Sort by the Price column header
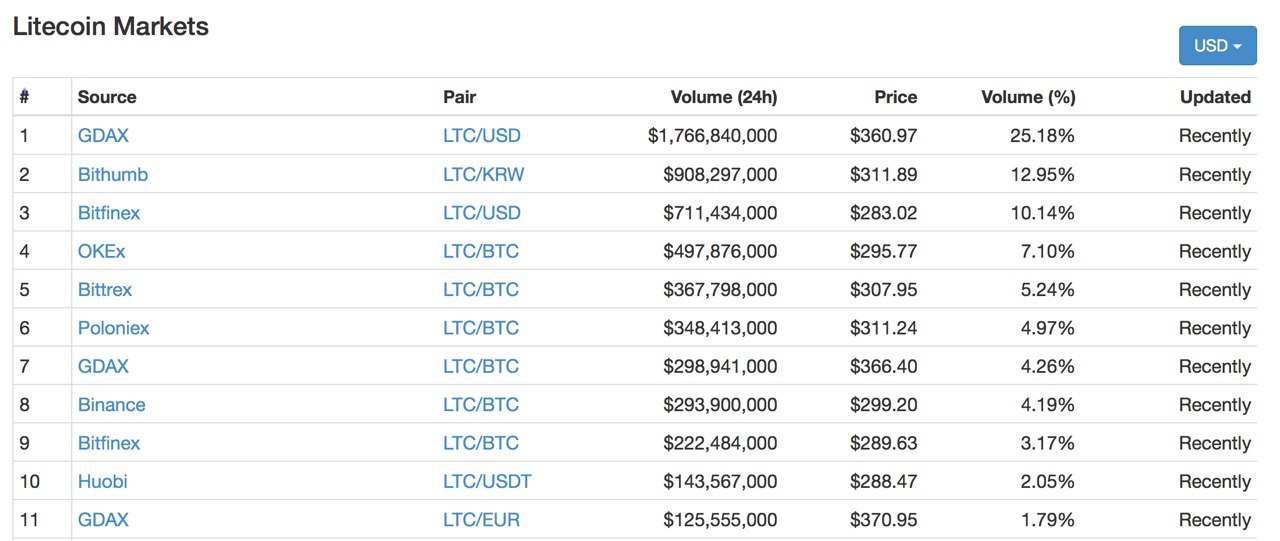The width and height of the screenshot is (1280, 541). (896, 97)
